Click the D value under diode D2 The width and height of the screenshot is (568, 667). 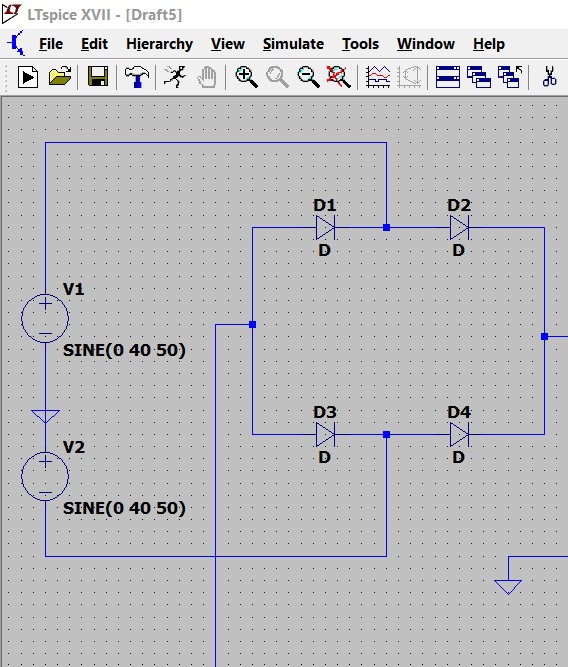click(x=458, y=250)
